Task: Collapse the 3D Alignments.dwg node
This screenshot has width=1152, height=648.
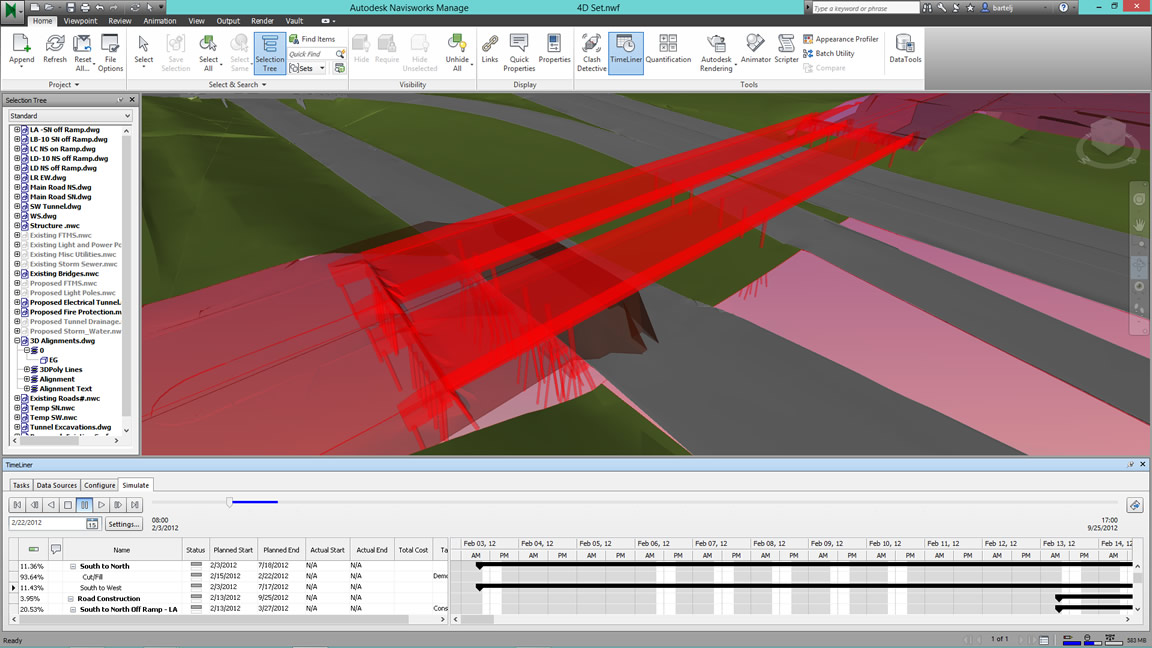Action: coord(17,341)
